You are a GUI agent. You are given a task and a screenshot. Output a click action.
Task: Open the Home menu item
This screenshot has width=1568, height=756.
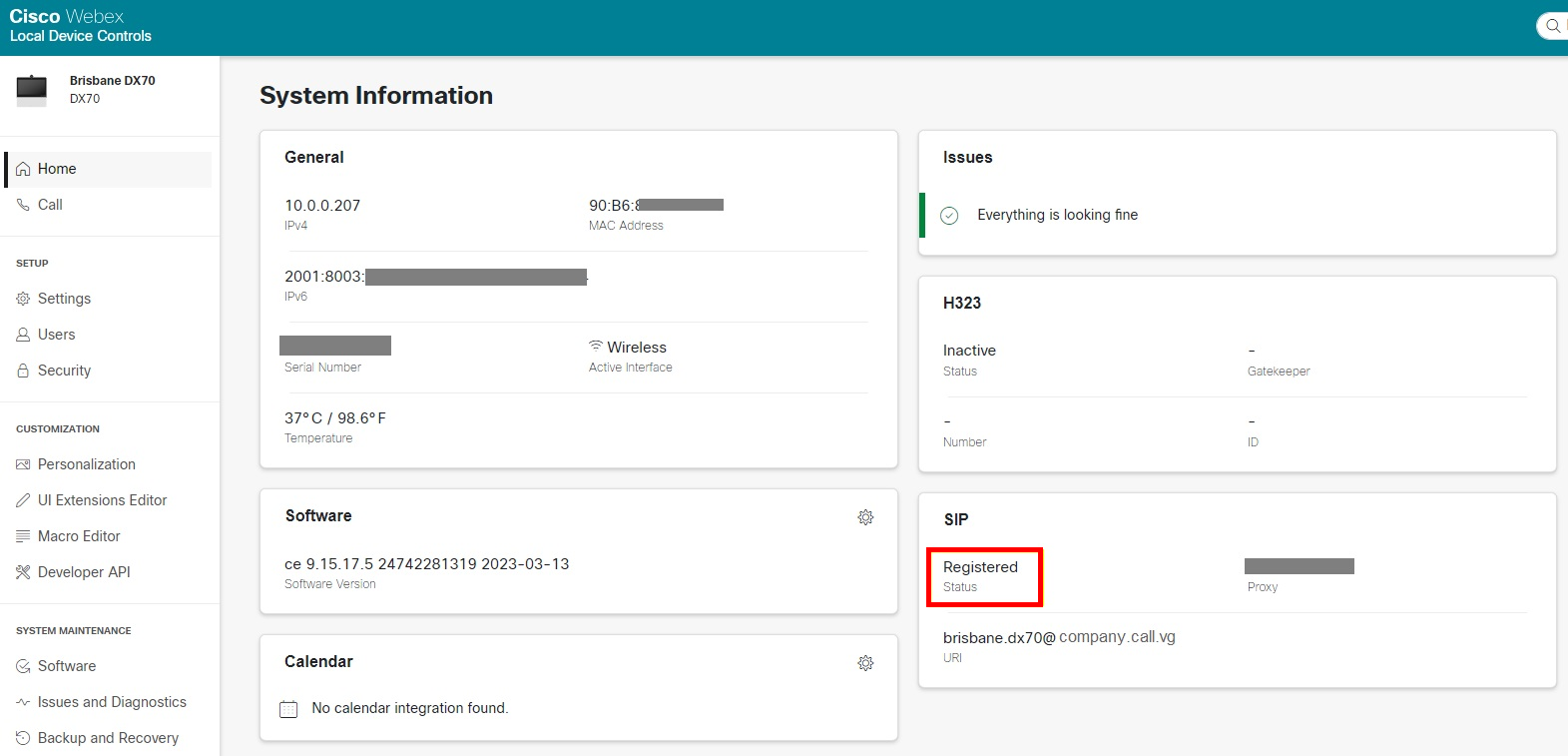(x=108, y=169)
